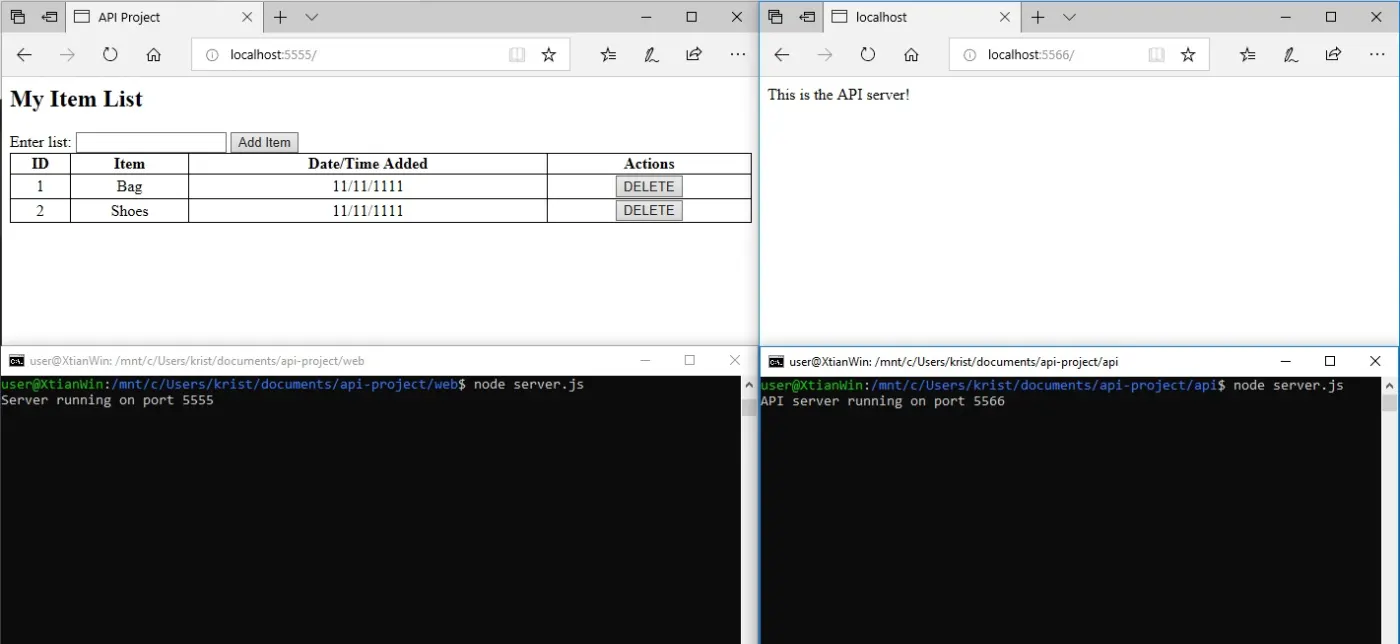This screenshot has width=1400, height=644.
Task: Click 'Server running on port 5555' line
Action: (107, 400)
